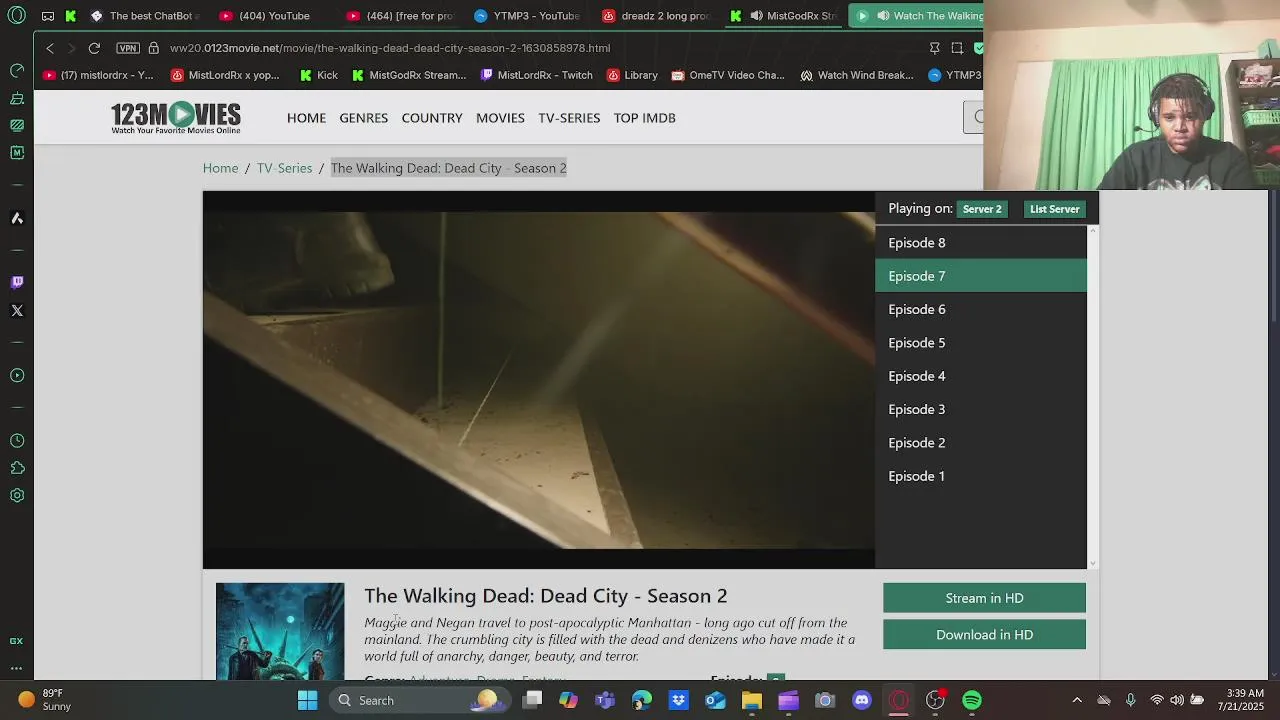Open Spotify from taskbar

point(972,700)
